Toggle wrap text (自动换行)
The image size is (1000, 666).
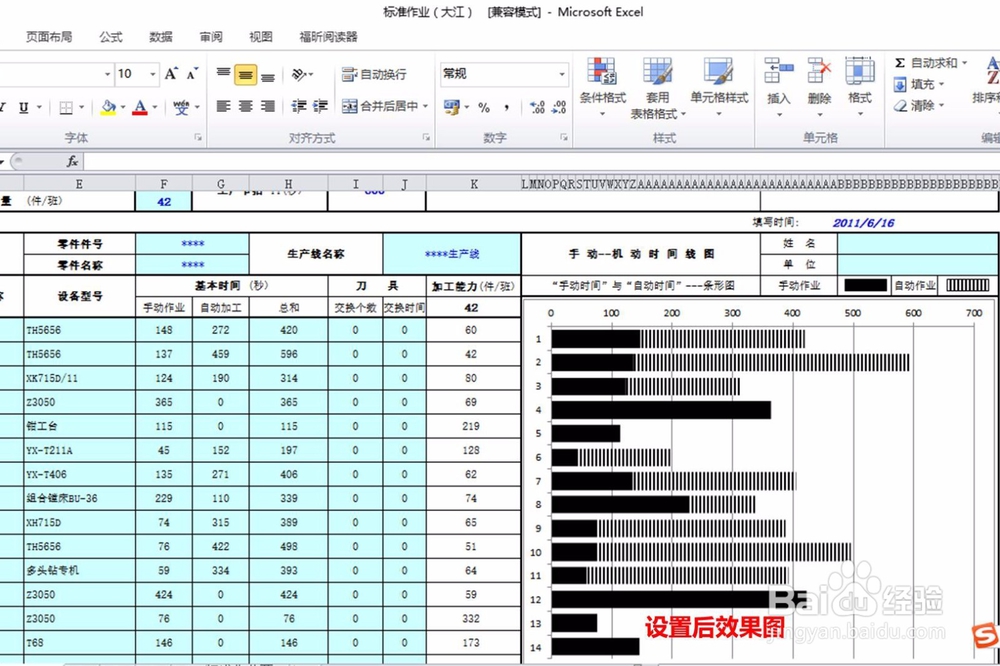pos(373,74)
